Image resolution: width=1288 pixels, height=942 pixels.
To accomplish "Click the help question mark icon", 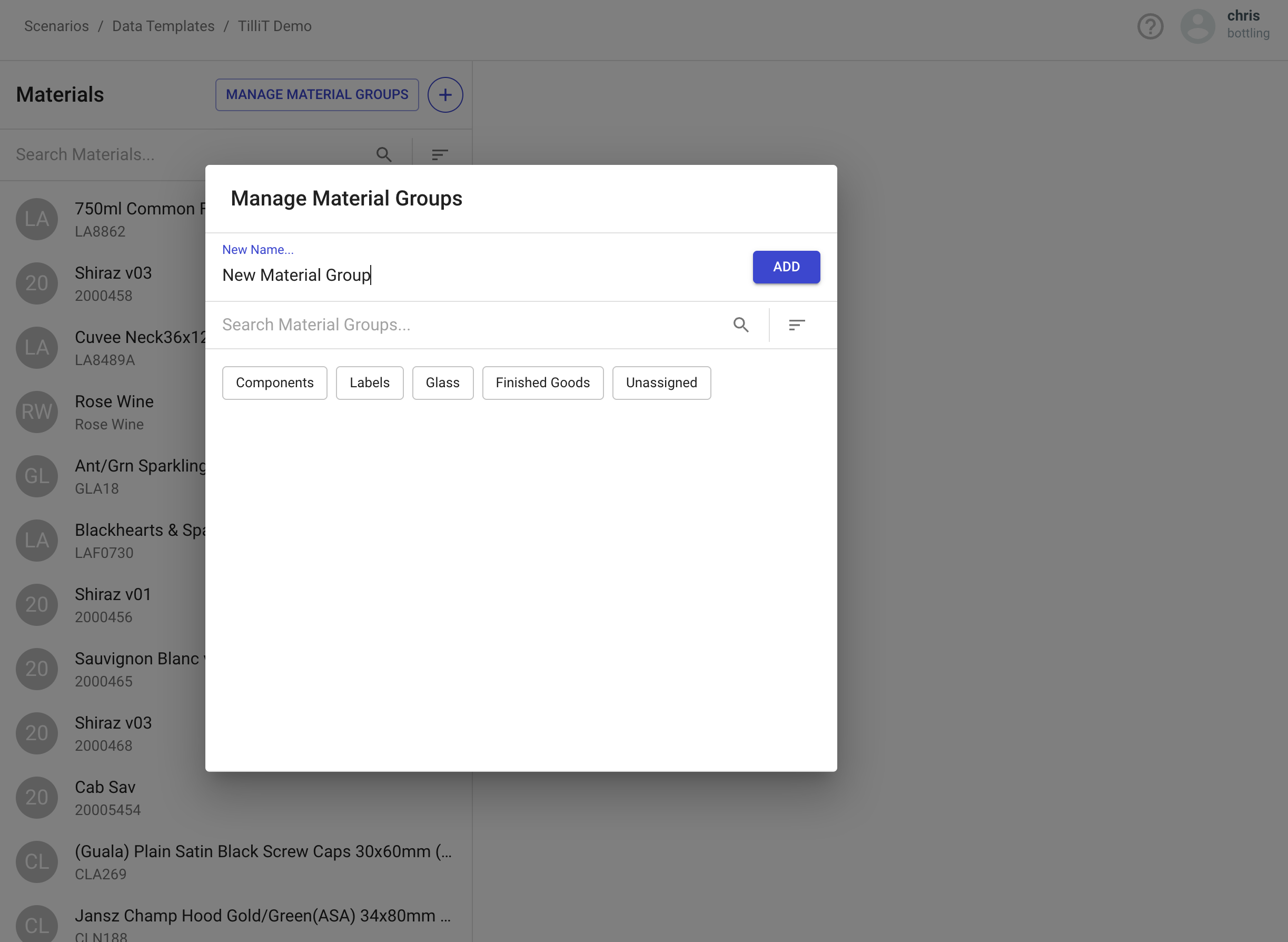I will tap(1150, 26).
